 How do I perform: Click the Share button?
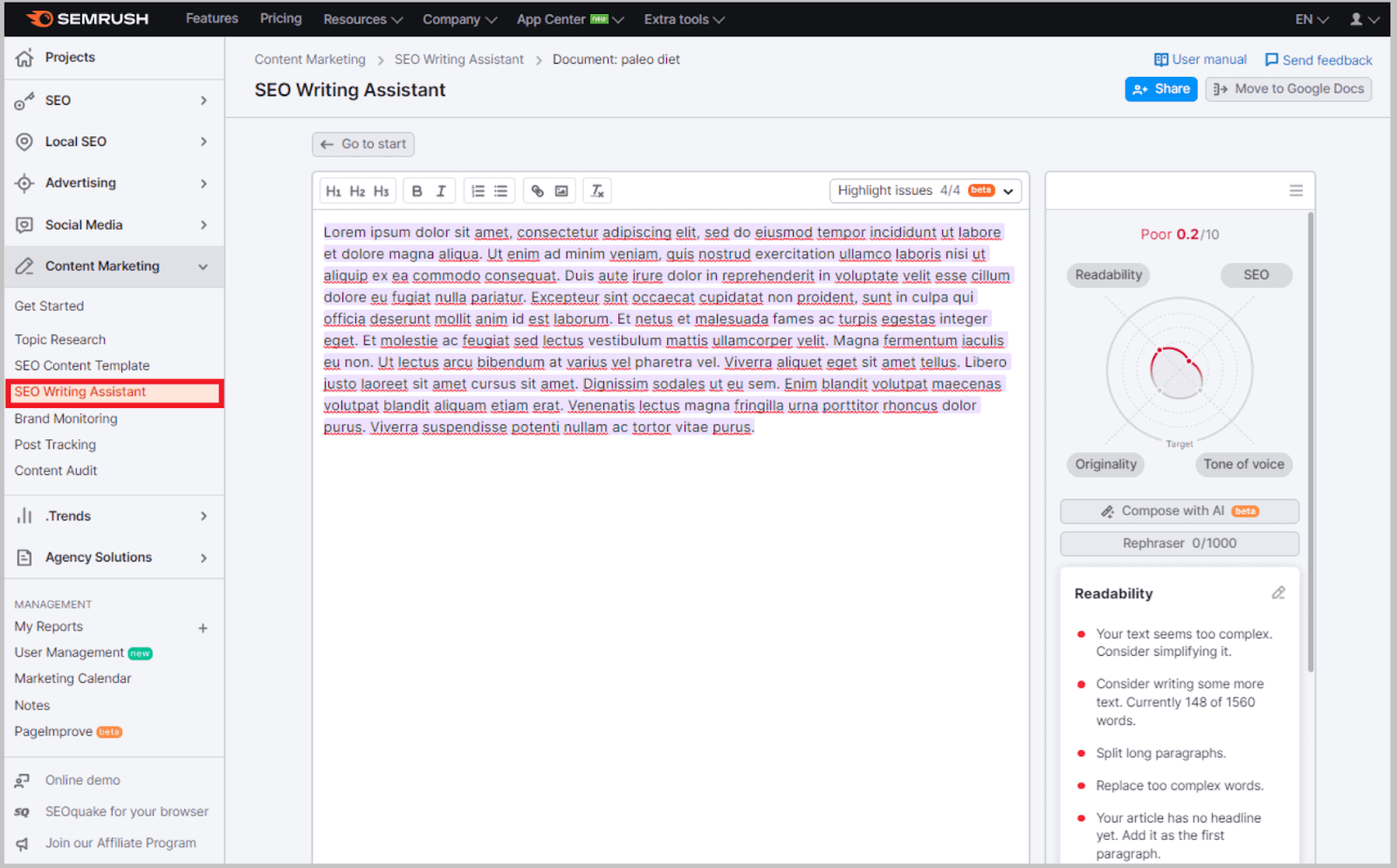click(x=1160, y=89)
